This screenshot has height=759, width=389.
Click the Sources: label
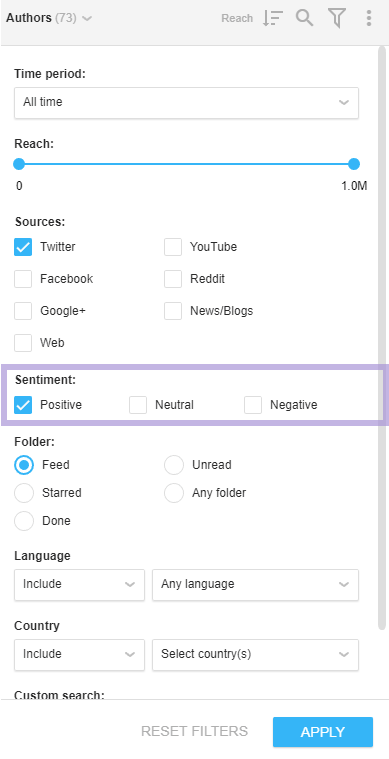click(x=40, y=222)
